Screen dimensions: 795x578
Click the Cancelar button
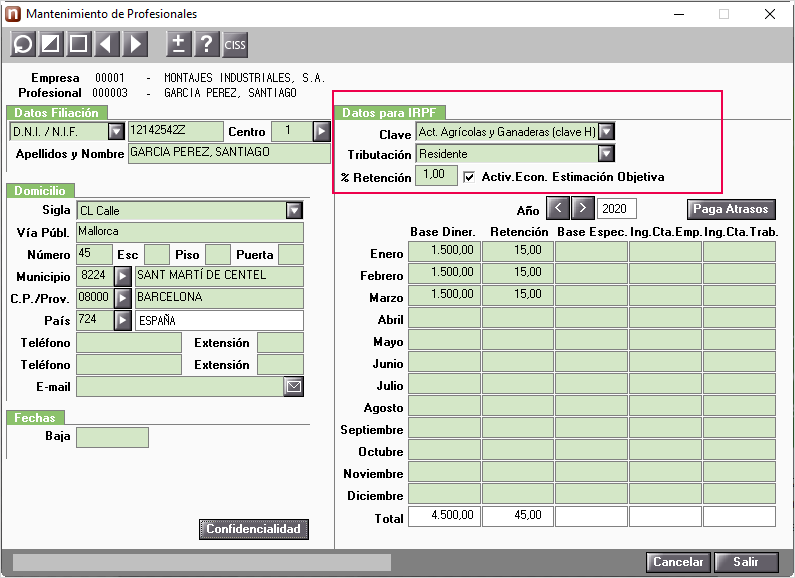678,562
